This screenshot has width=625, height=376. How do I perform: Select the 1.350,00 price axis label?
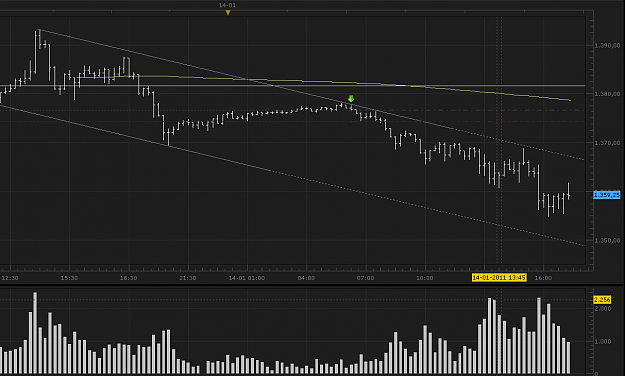click(x=607, y=240)
